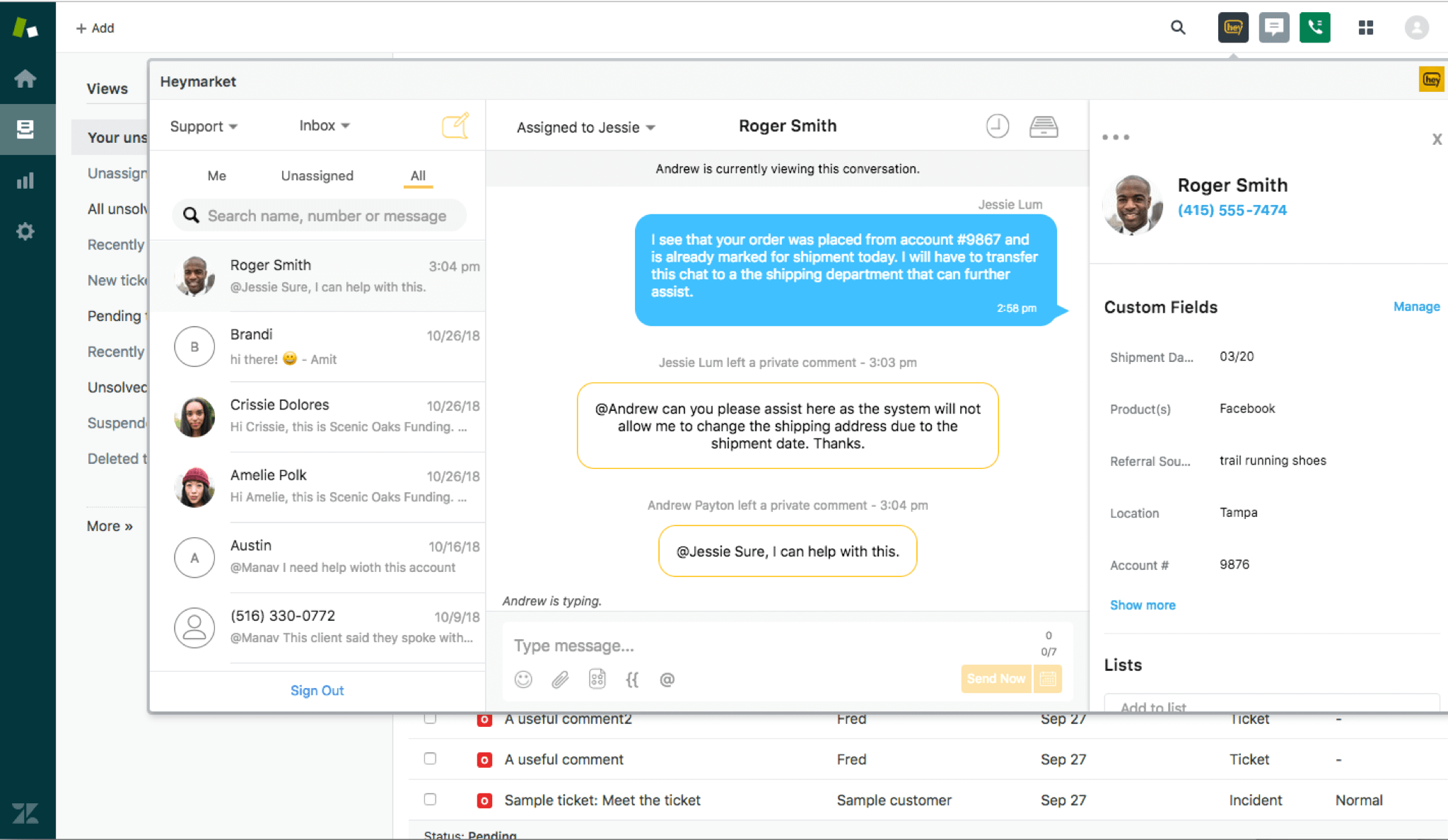
Task: Tick the checkbox for A useful comment2
Action: 430,718
